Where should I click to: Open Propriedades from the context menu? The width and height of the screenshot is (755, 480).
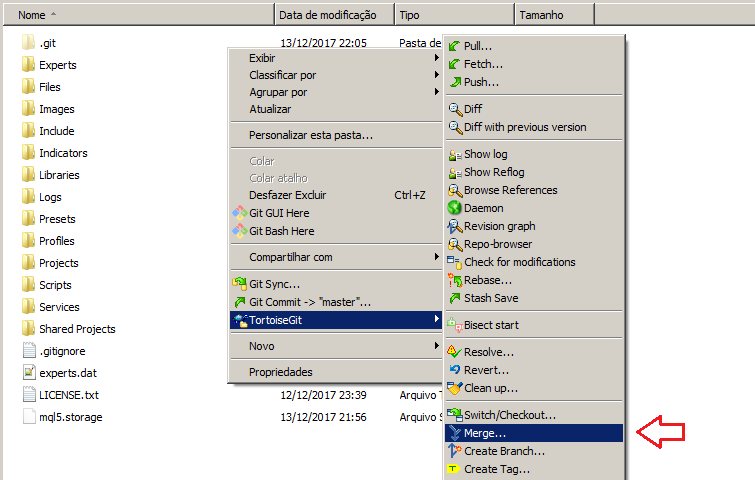point(281,372)
